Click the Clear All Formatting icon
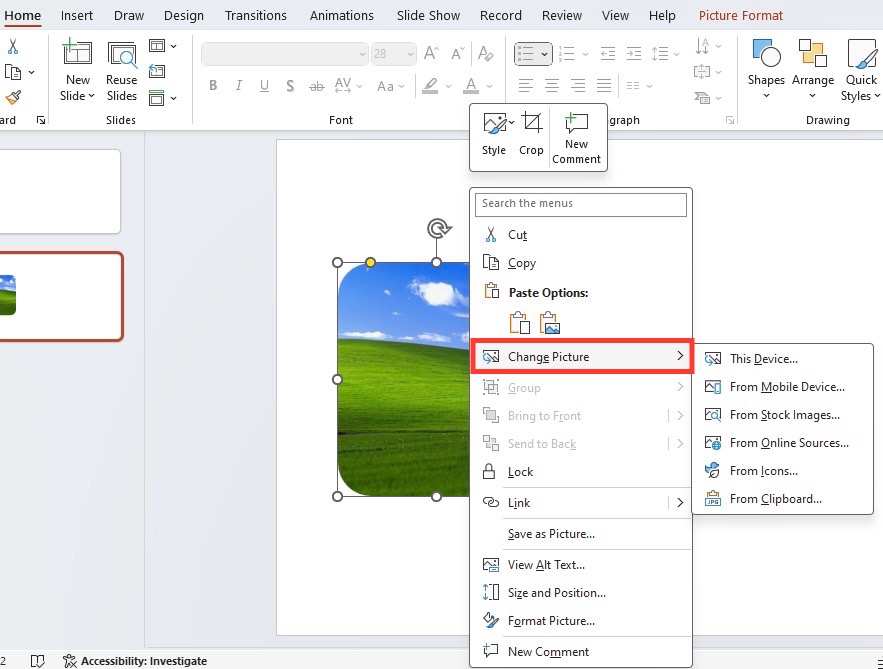The image size is (883, 669). pos(485,53)
